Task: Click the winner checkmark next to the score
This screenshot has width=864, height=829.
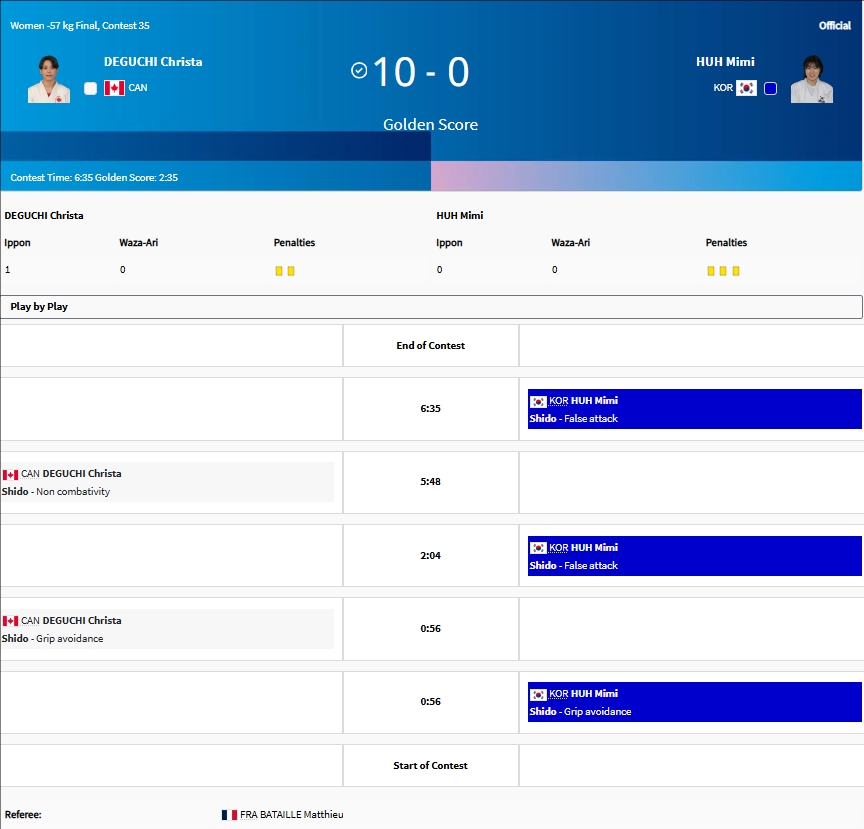Action: point(359,70)
